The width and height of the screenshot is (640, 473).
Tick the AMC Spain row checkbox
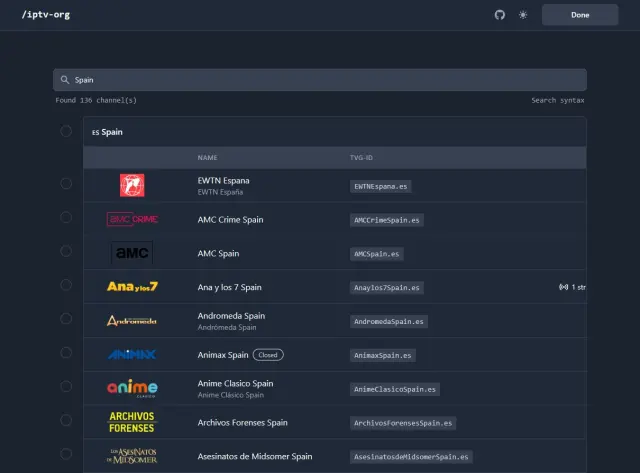click(x=66, y=251)
